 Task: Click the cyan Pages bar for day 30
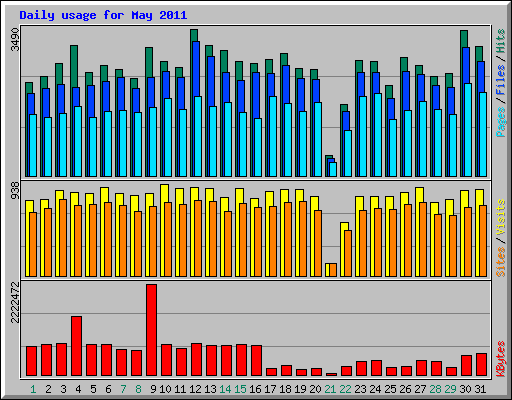click(x=468, y=130)
